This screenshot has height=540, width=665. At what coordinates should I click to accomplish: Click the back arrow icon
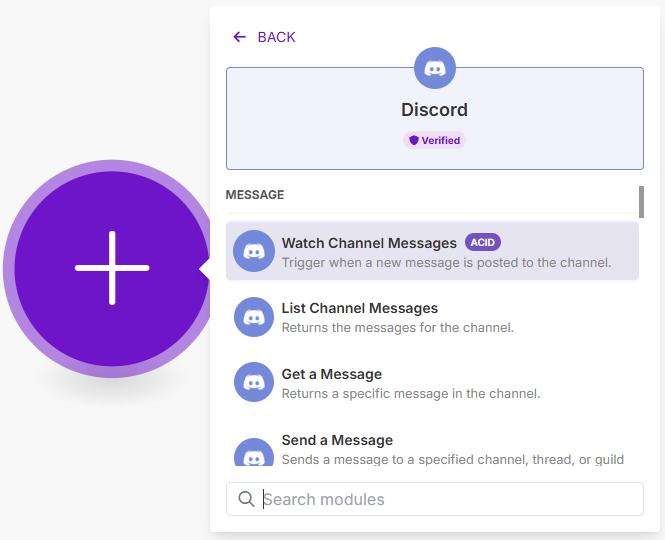tap(239, 37)
